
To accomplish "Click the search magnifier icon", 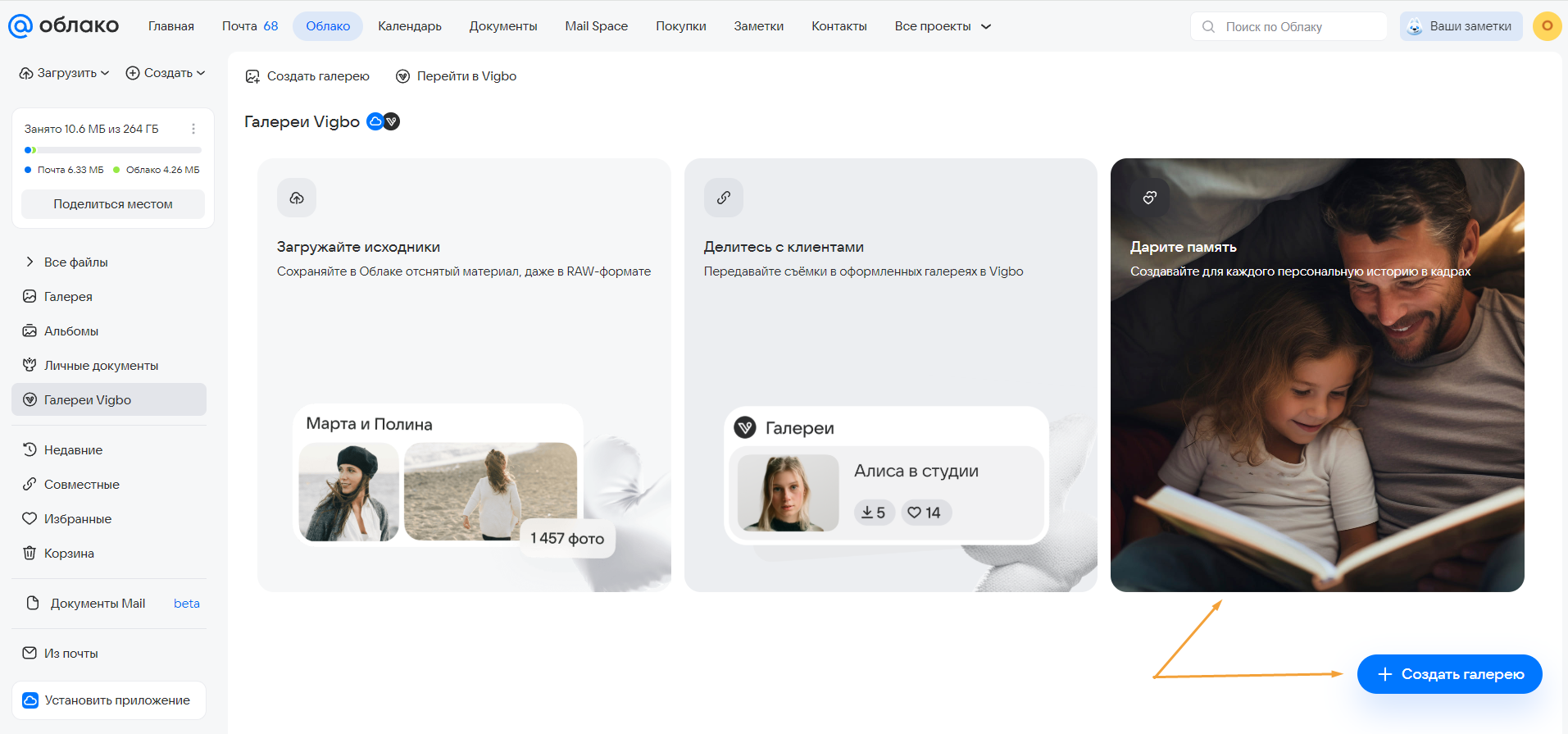I will (1208, 26).
